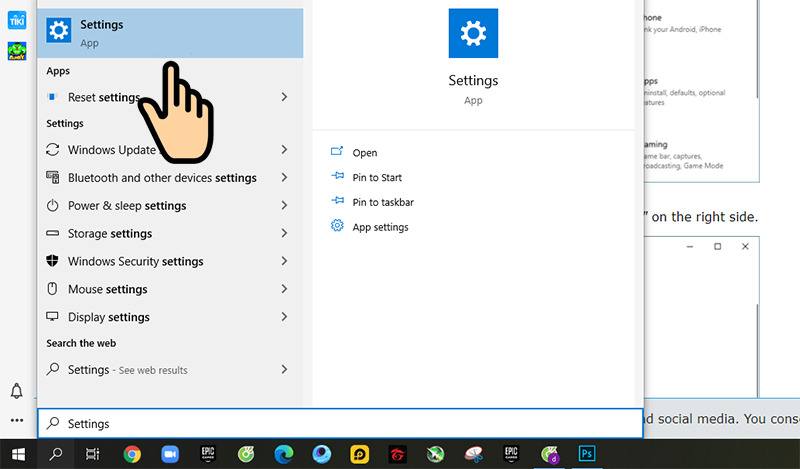Click the Windows Update refresh icon
This screenshot has height=469, width=800.
click(x=53, y=150)
